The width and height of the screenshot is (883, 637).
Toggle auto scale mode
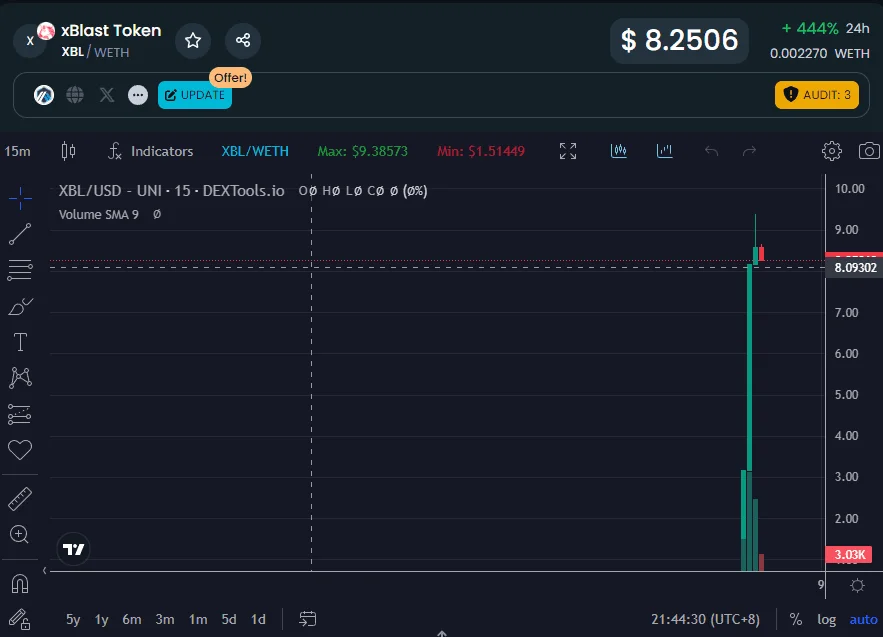tap(863, 620)
